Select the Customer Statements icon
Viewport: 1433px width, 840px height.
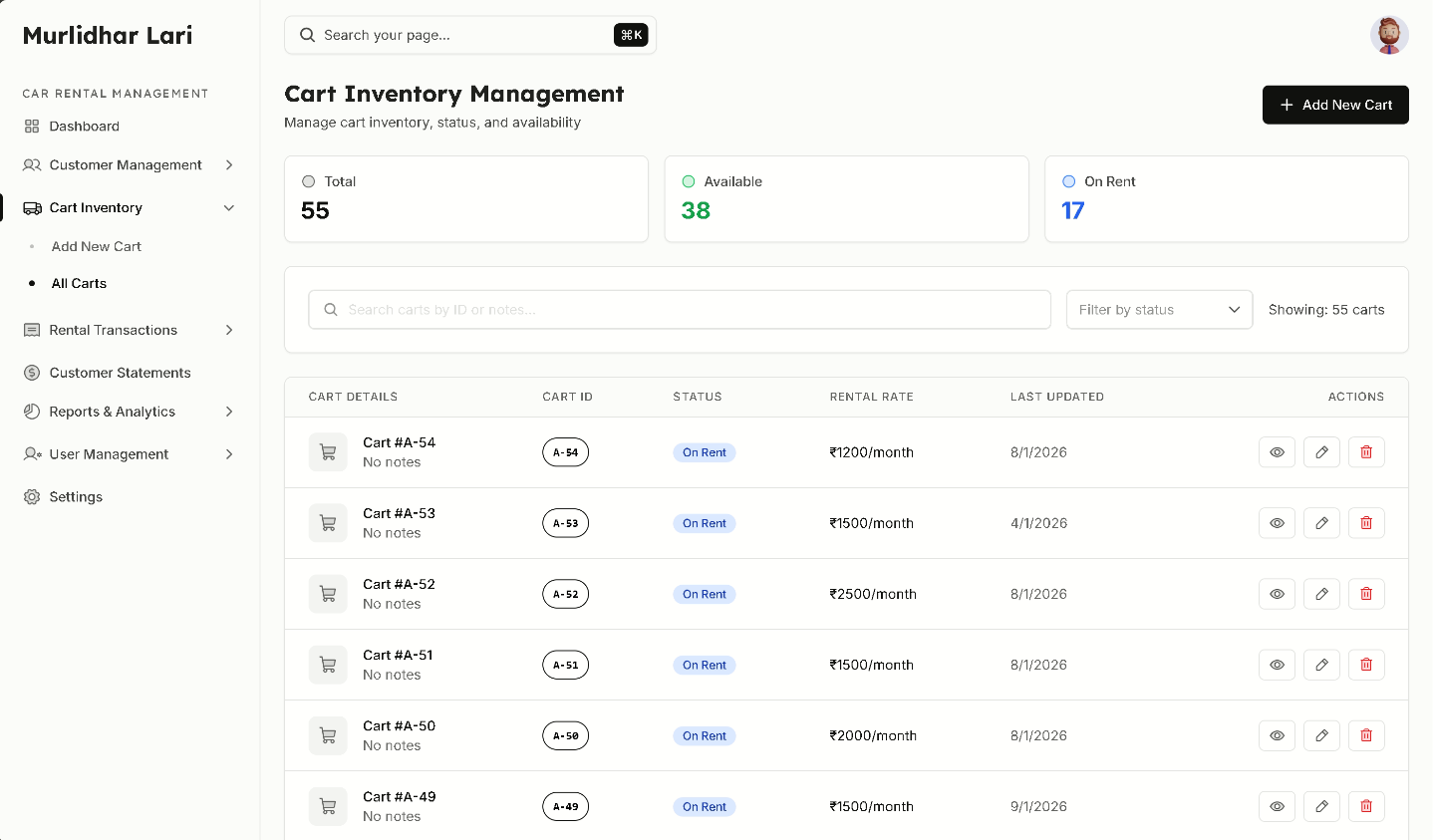point(31,372)
